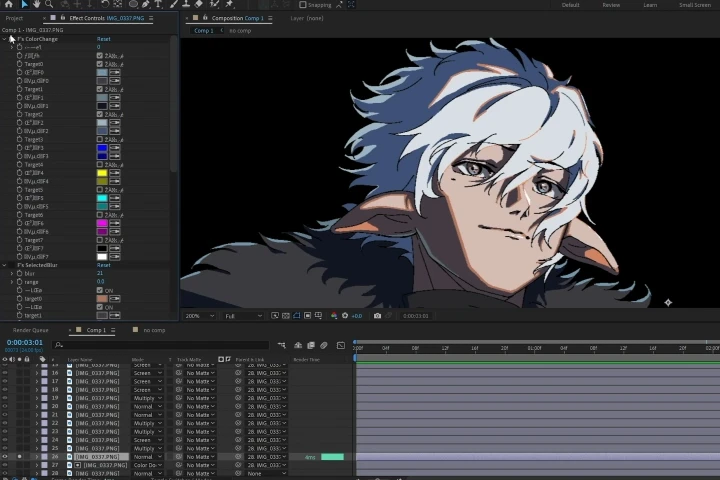Viewport: 720px width, 480px height.
Task: Click the Home icon in the toolbar
Action: pyautogui.click(x=9, y=4)
